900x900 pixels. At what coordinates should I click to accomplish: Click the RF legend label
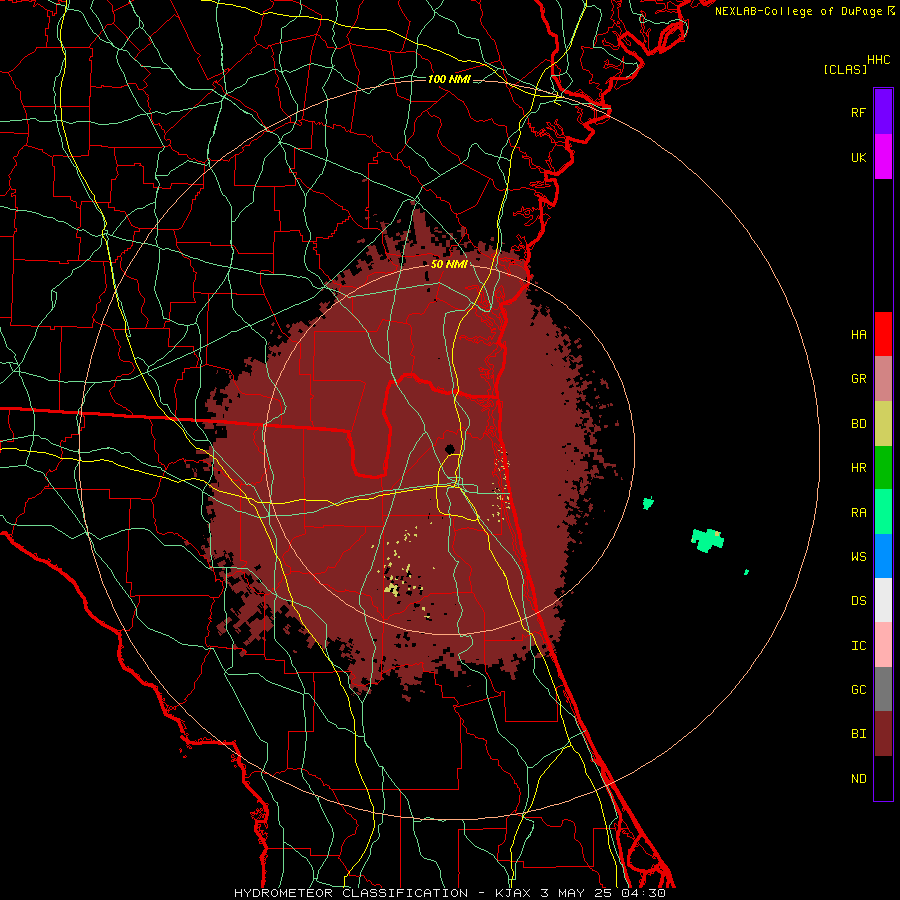tap(858, 112)
